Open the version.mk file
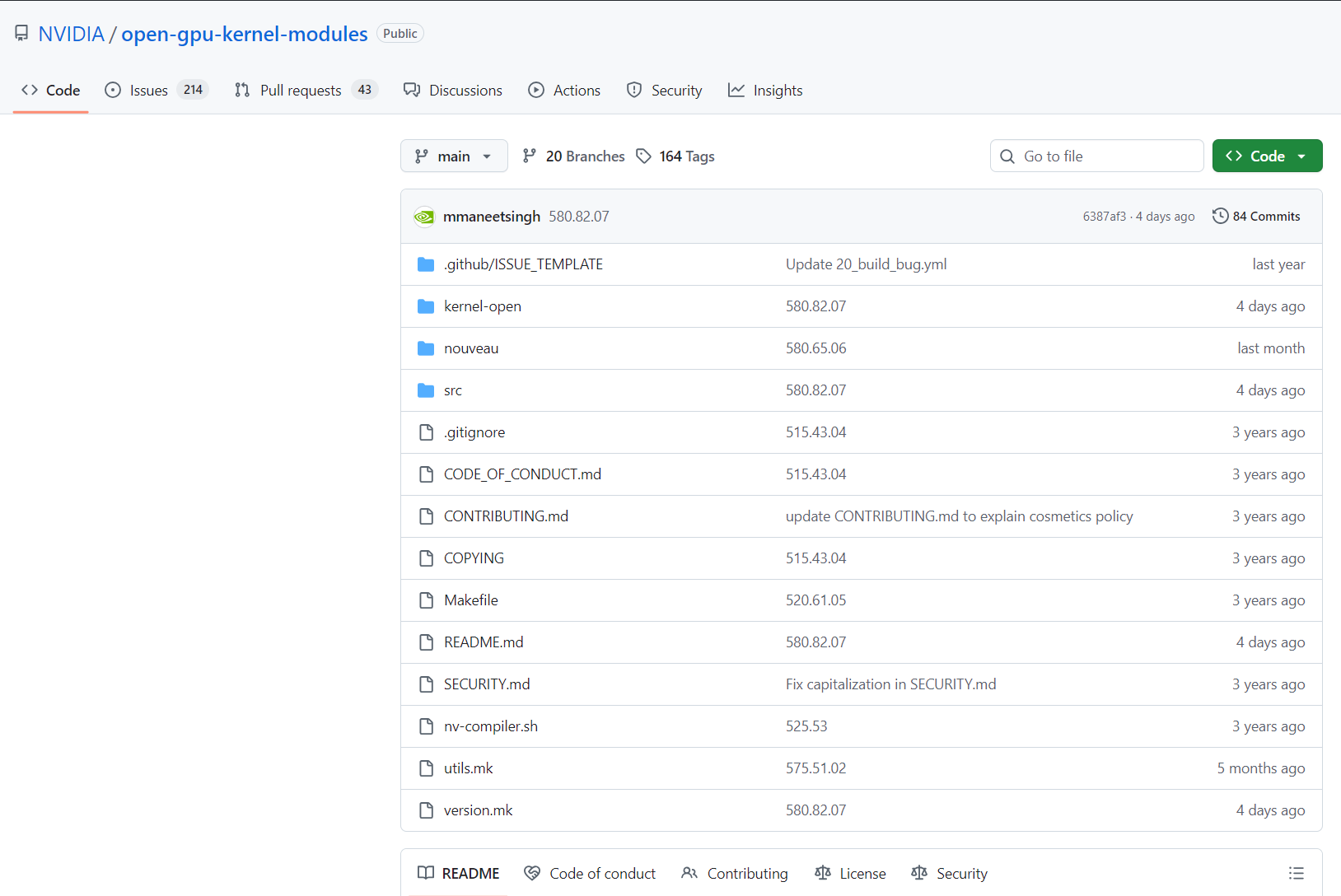Image resolution: width=1341 pixels, height=896 pixels. 478,810
